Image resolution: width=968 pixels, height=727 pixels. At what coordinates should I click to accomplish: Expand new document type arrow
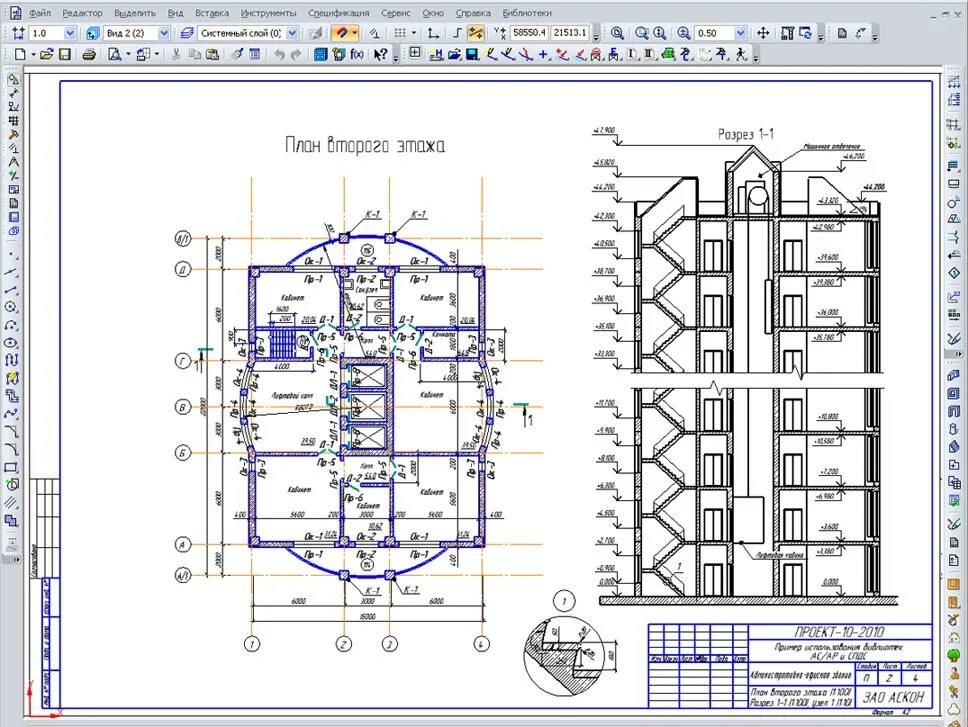(32, 54)
